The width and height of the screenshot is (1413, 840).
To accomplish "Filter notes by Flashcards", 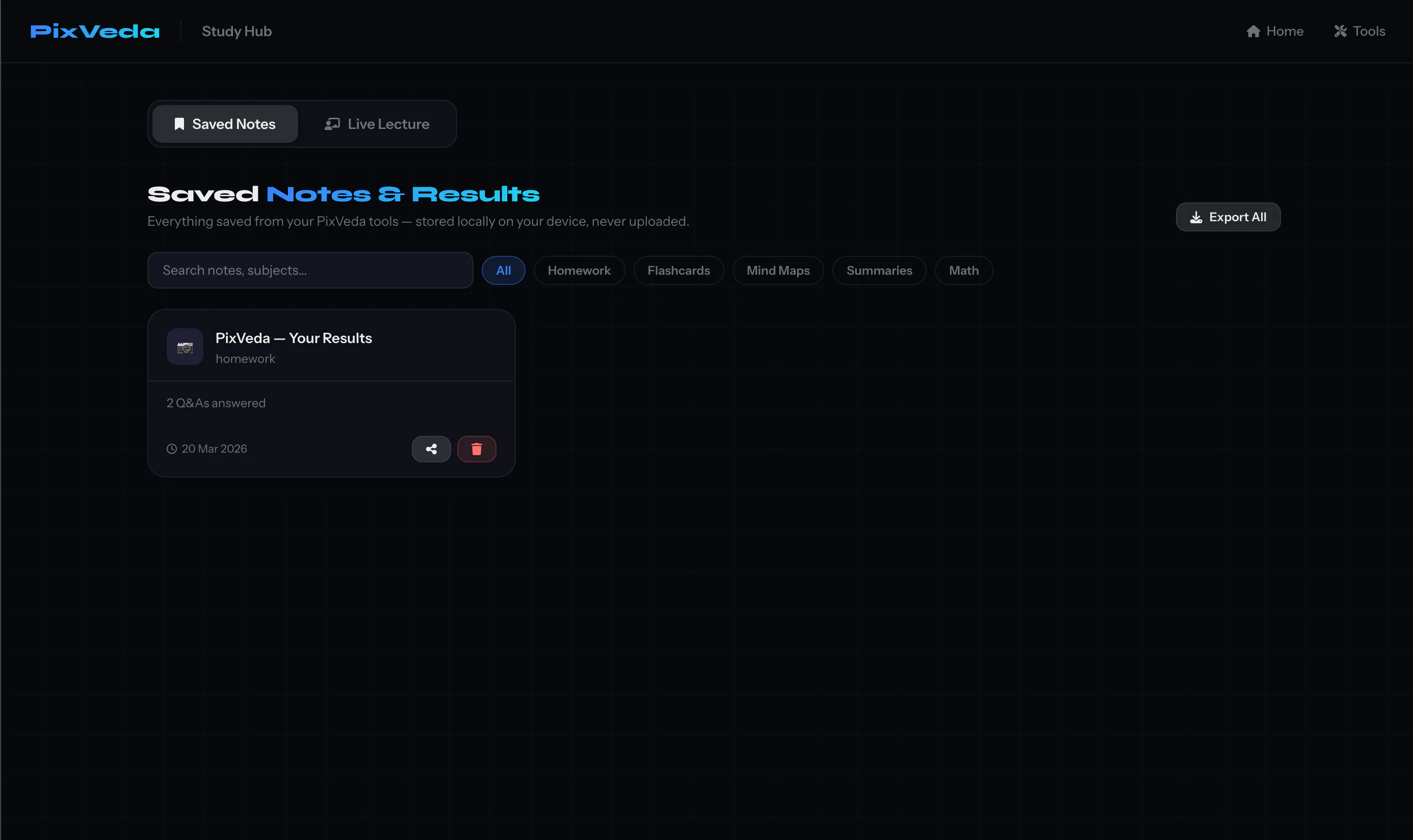I will click(679, 271).
